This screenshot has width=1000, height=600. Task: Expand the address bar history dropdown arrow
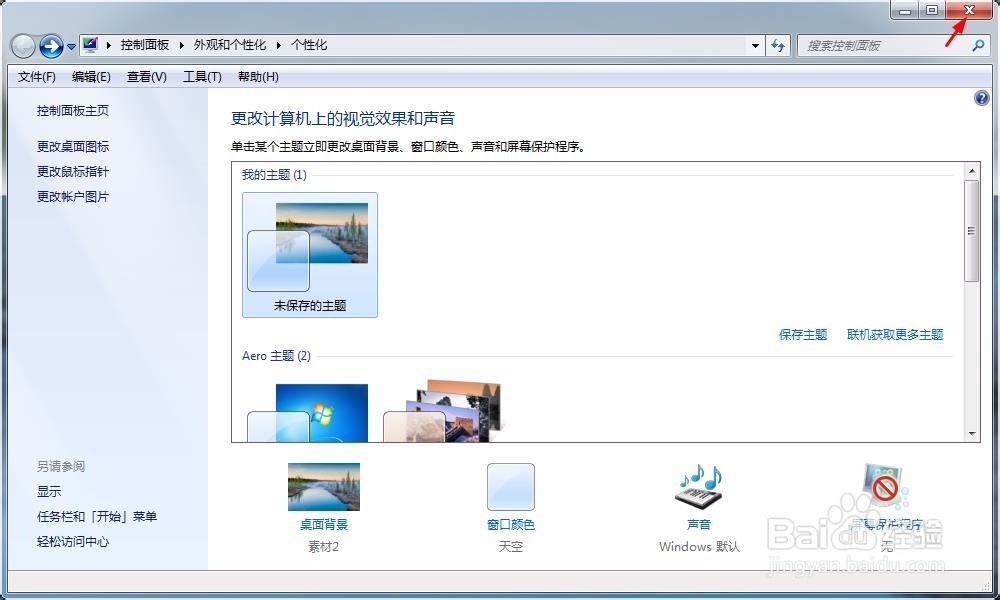757,45
